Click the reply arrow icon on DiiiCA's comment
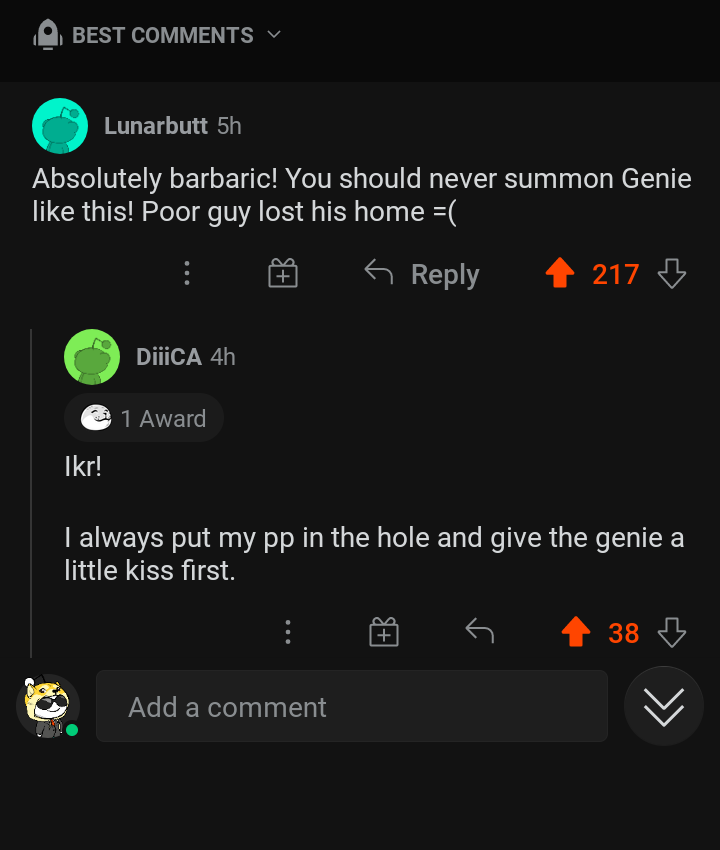The width and height of the screenshot is (720, 850). tap(479, 632)
